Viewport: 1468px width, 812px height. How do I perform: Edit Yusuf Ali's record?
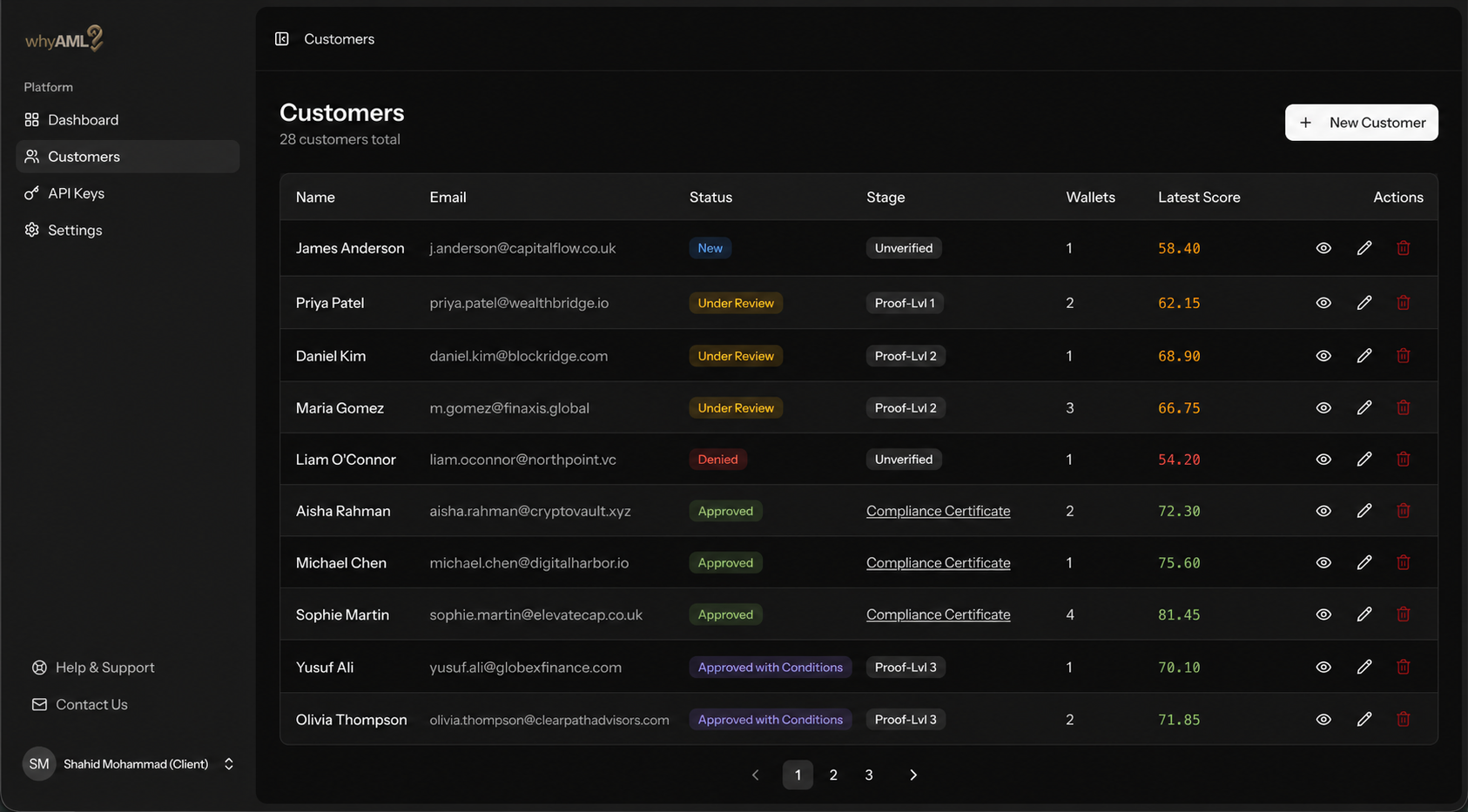coord(1364,667)
